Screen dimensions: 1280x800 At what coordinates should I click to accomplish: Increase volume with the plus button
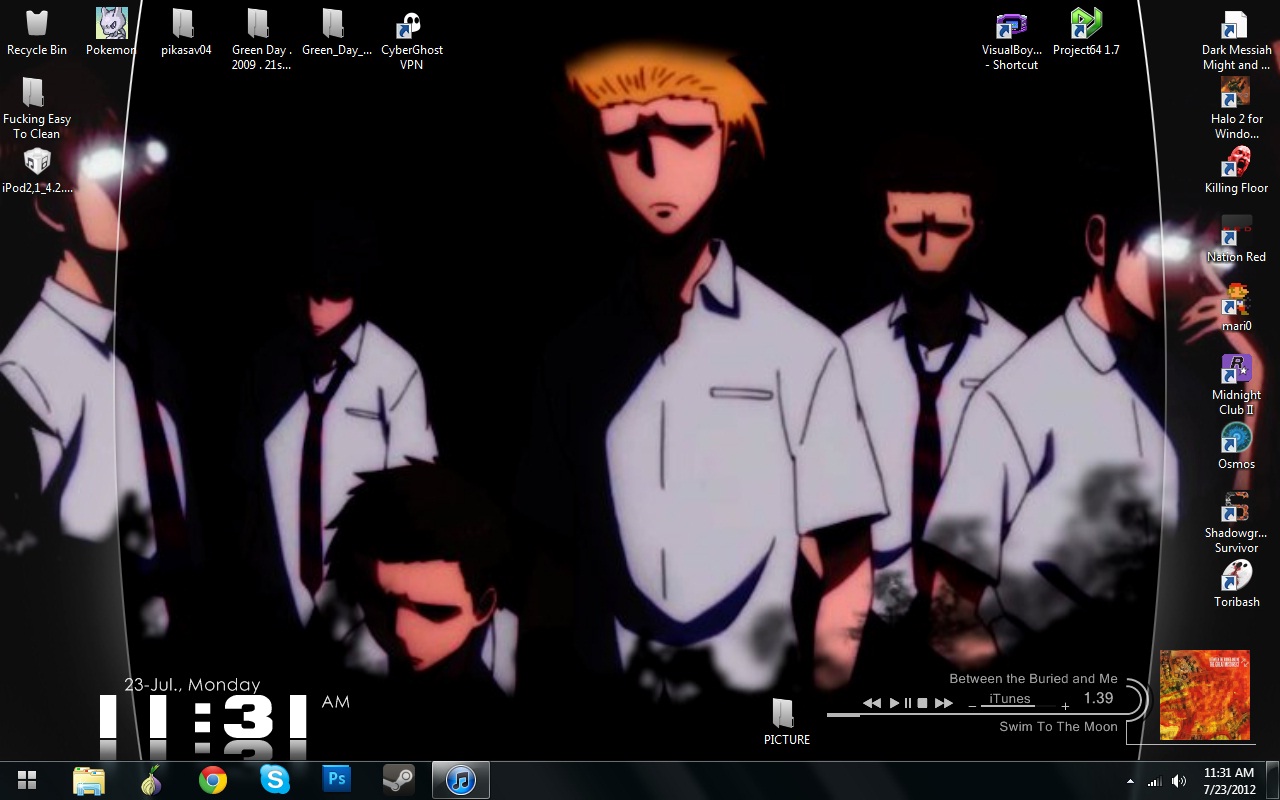(1065, 707)
